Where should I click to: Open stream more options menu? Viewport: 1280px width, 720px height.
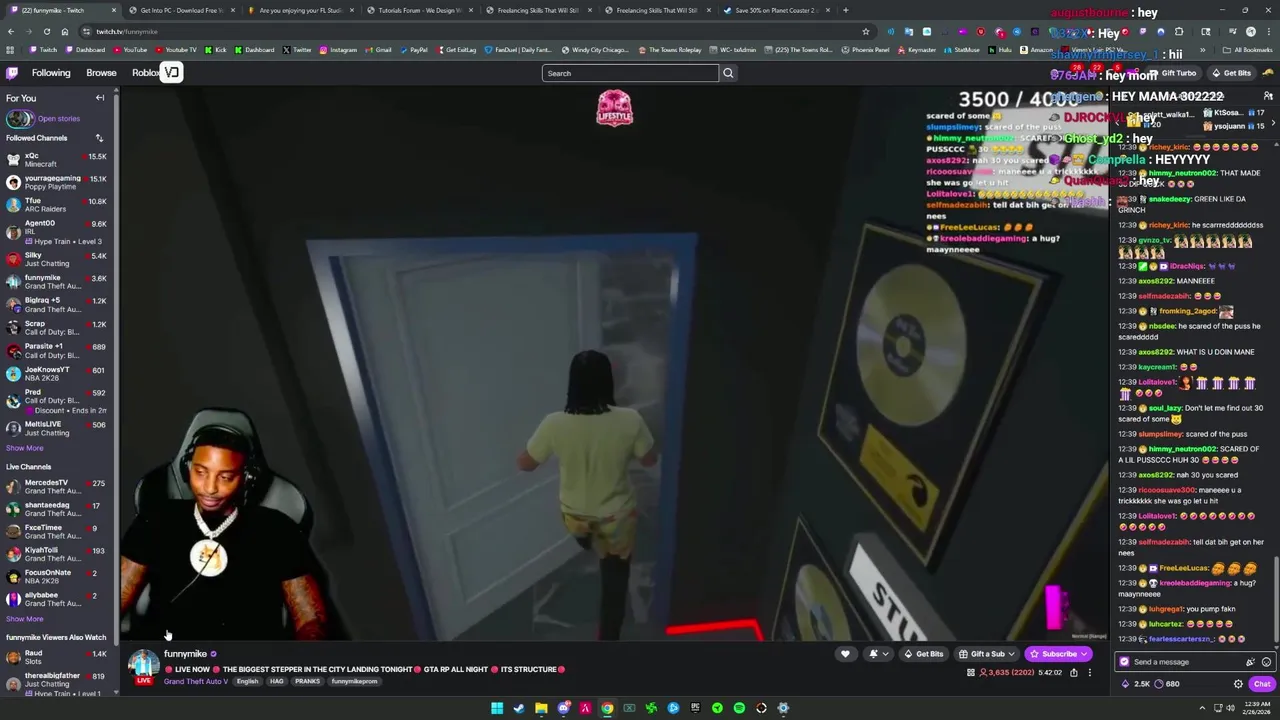[1090, 673]
